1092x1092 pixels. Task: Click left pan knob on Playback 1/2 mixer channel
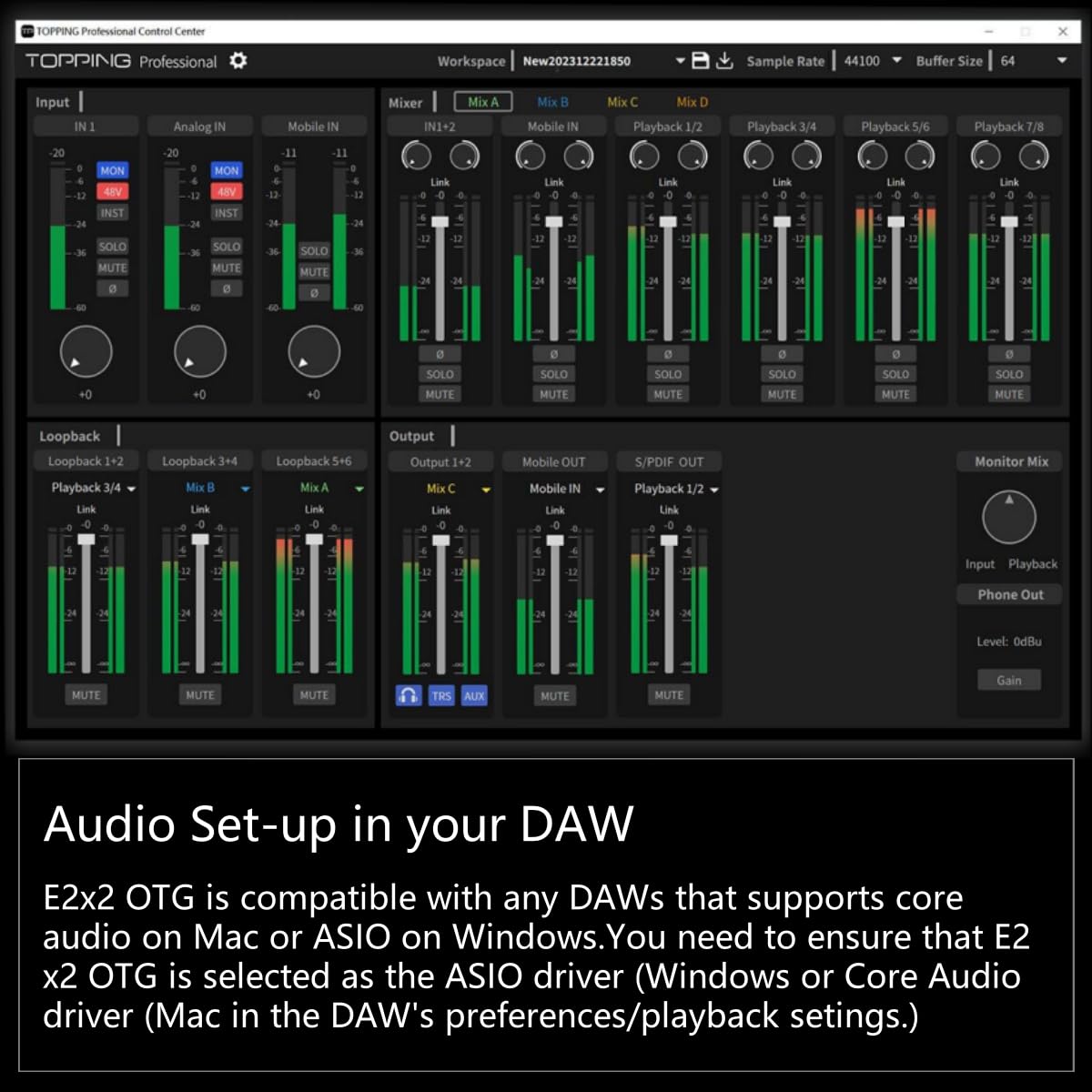[x=644, y=157]
